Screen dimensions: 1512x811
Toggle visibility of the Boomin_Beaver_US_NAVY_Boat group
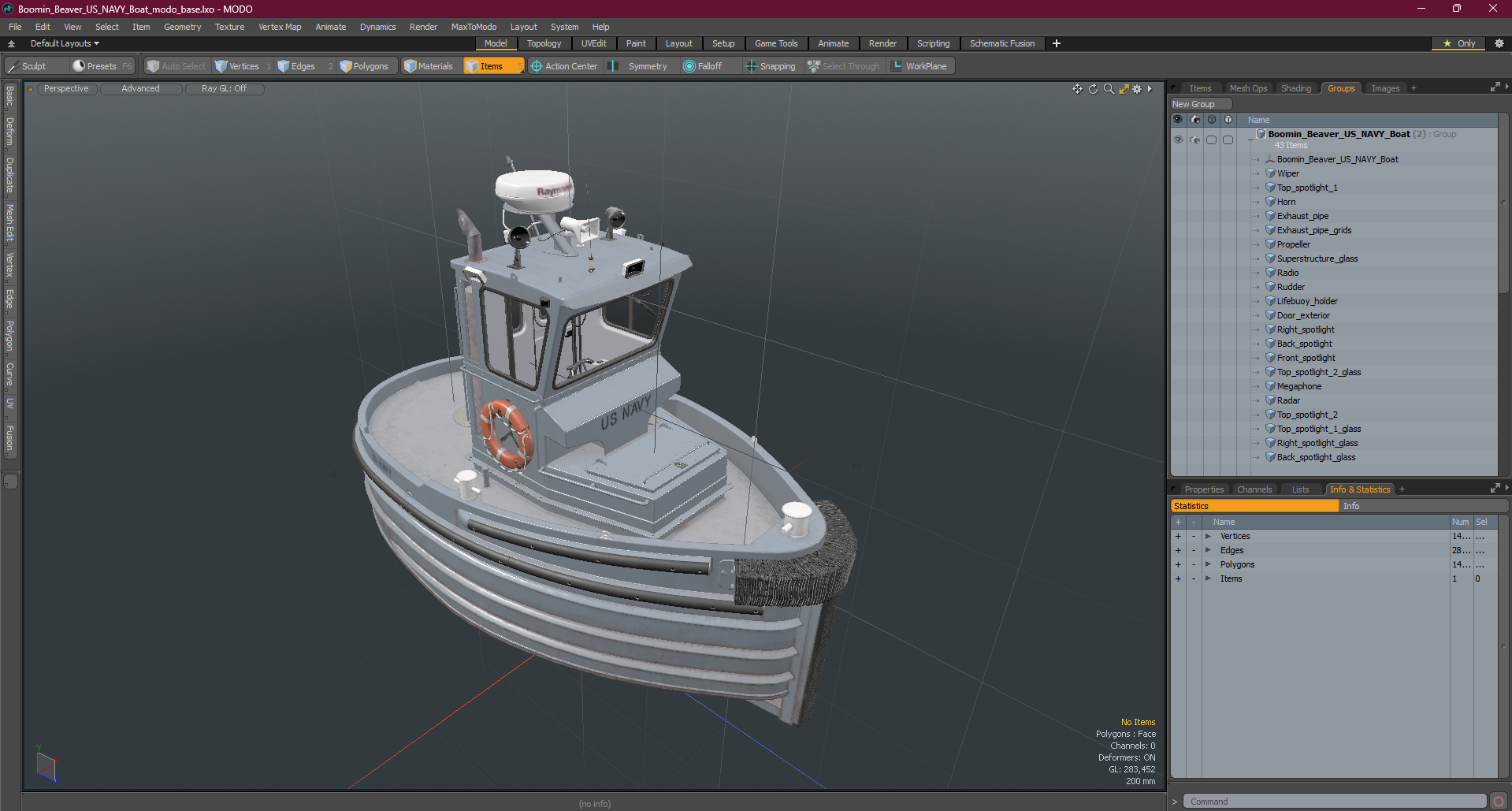click(x=1178, y=140)
